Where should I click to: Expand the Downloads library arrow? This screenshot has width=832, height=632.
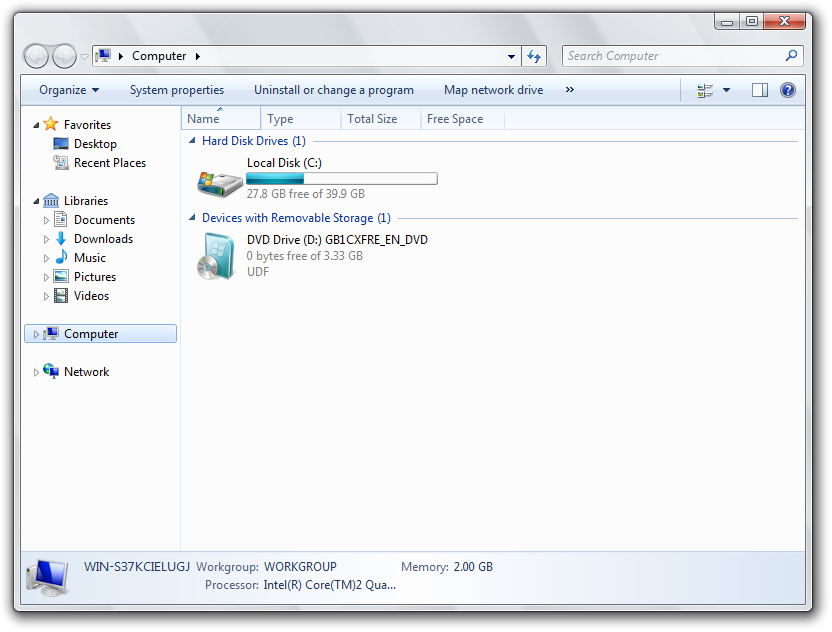coord(46,239)
